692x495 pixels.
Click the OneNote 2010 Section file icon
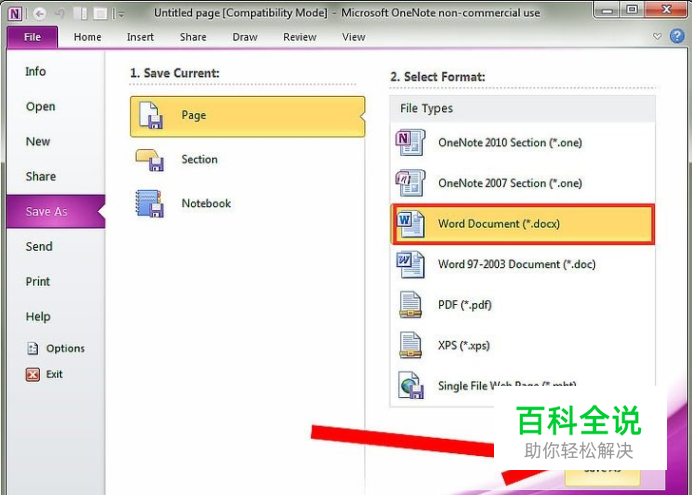410,142
